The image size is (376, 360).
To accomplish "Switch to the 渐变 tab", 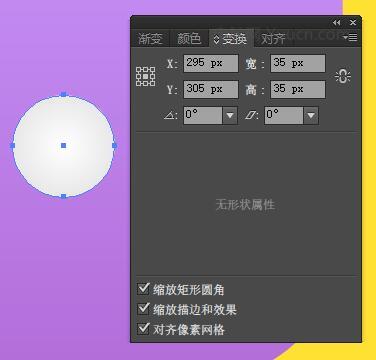I will [x=150, y=39].
